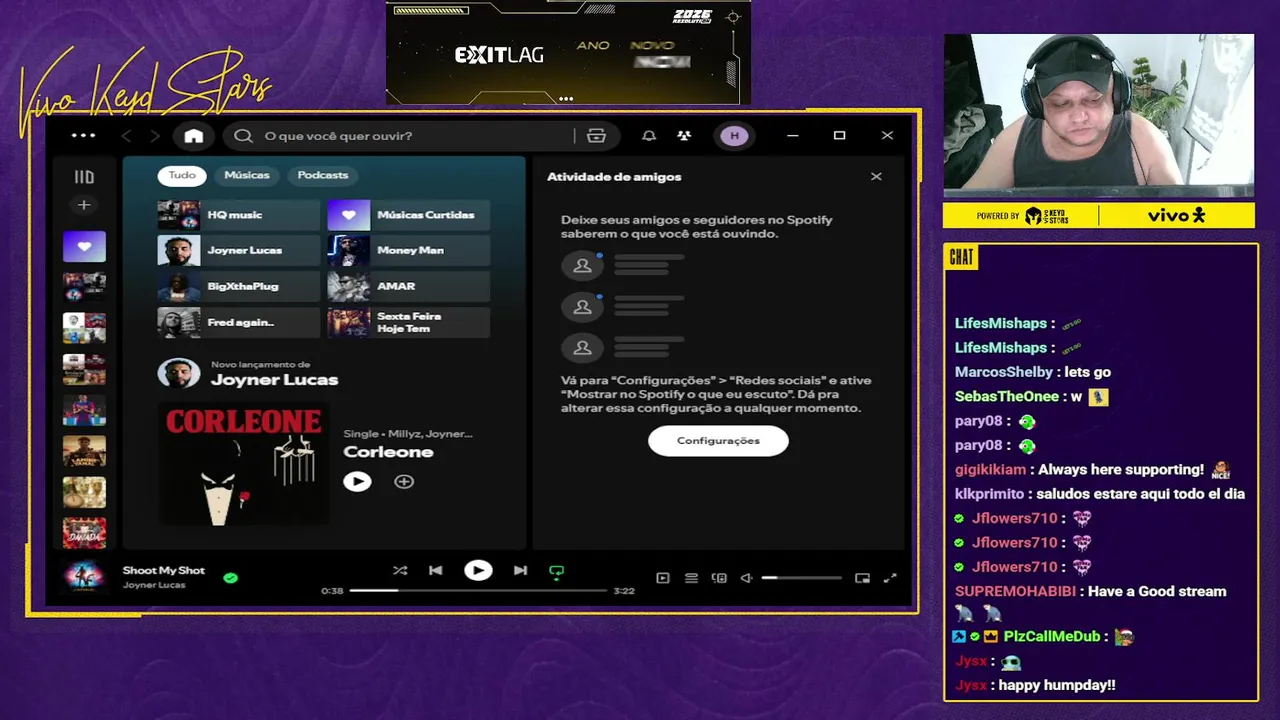1280x720 pixels.
Task: Open Liked Songs heart in sidebar
Action: pos(84,246)
